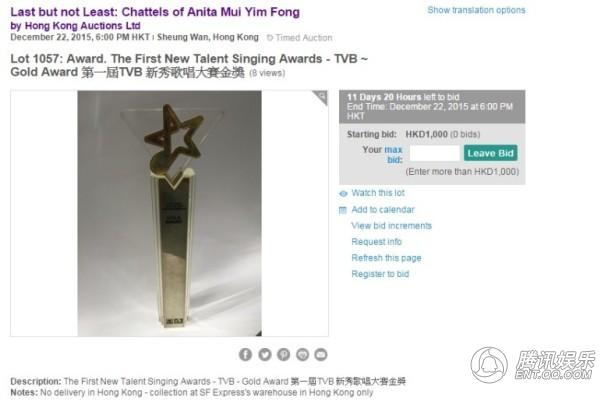The image size is (608, 405).
Task: Click the fourth round share icon
Action: point(302,354)
